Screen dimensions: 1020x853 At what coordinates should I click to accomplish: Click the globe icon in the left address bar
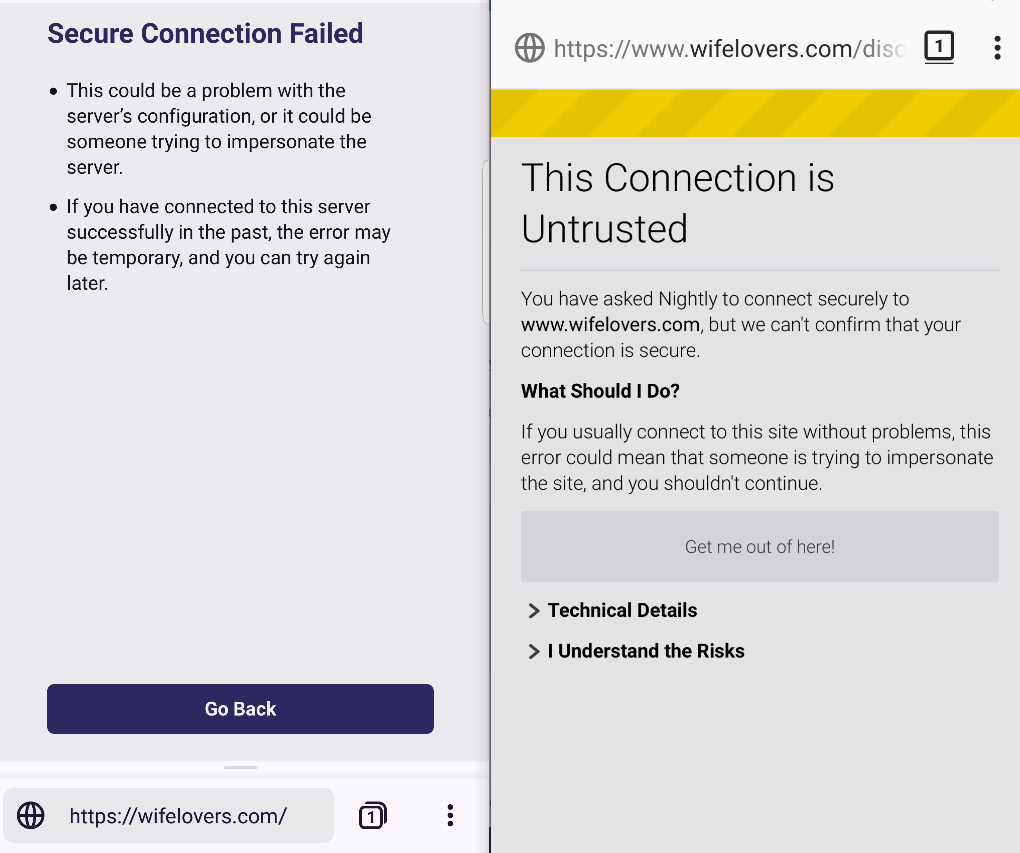(x=31, y=815)
